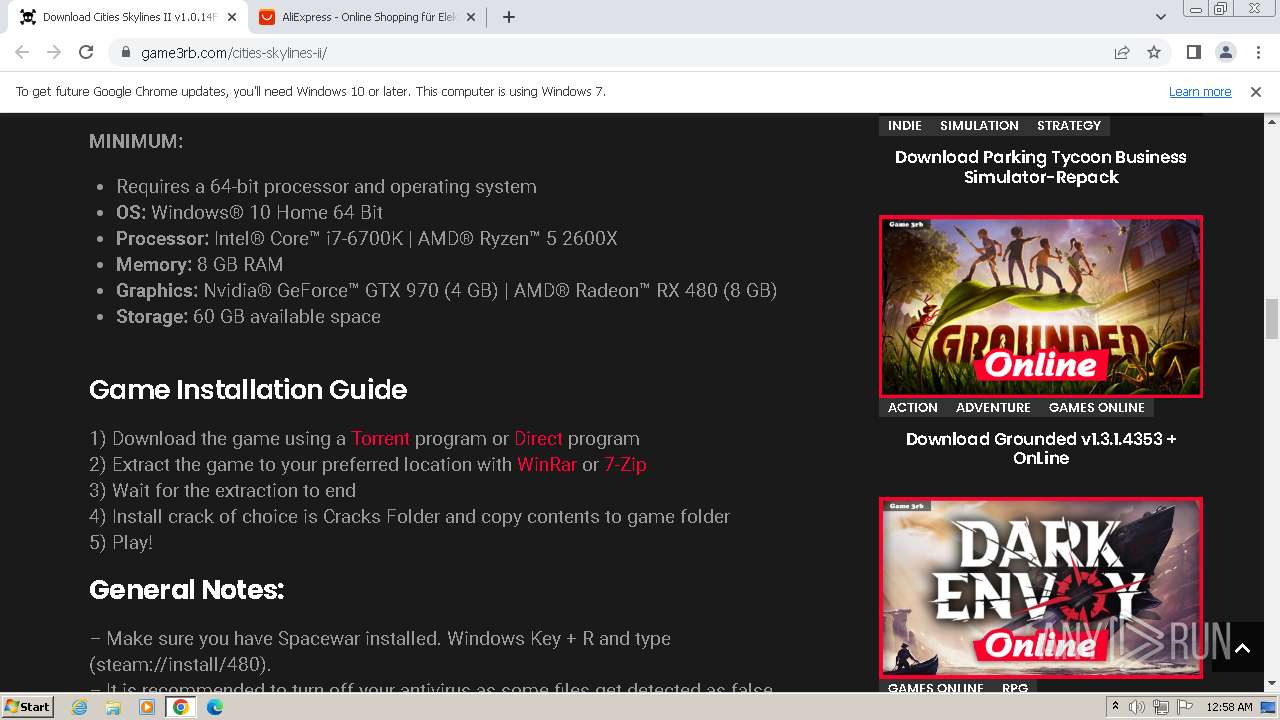
Task: Open Chrome side panel
Action: pyautogui.click(x=1193, y=52)
